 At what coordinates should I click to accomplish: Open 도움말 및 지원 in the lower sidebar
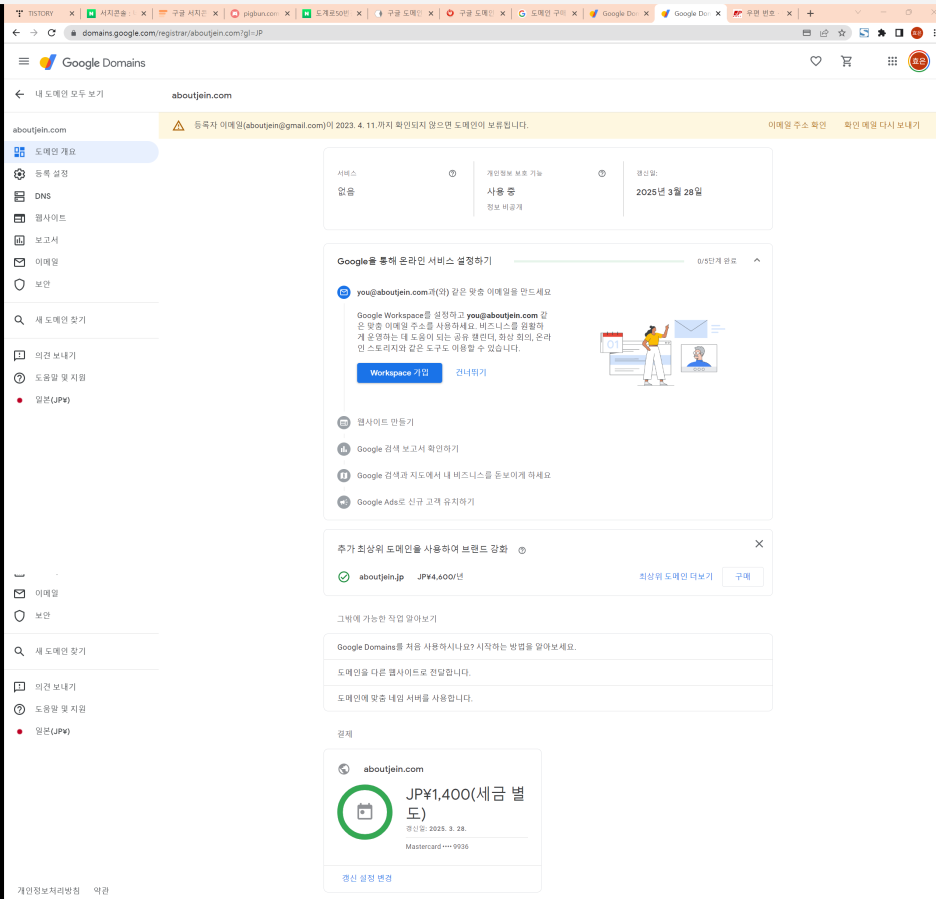(81, 709)
